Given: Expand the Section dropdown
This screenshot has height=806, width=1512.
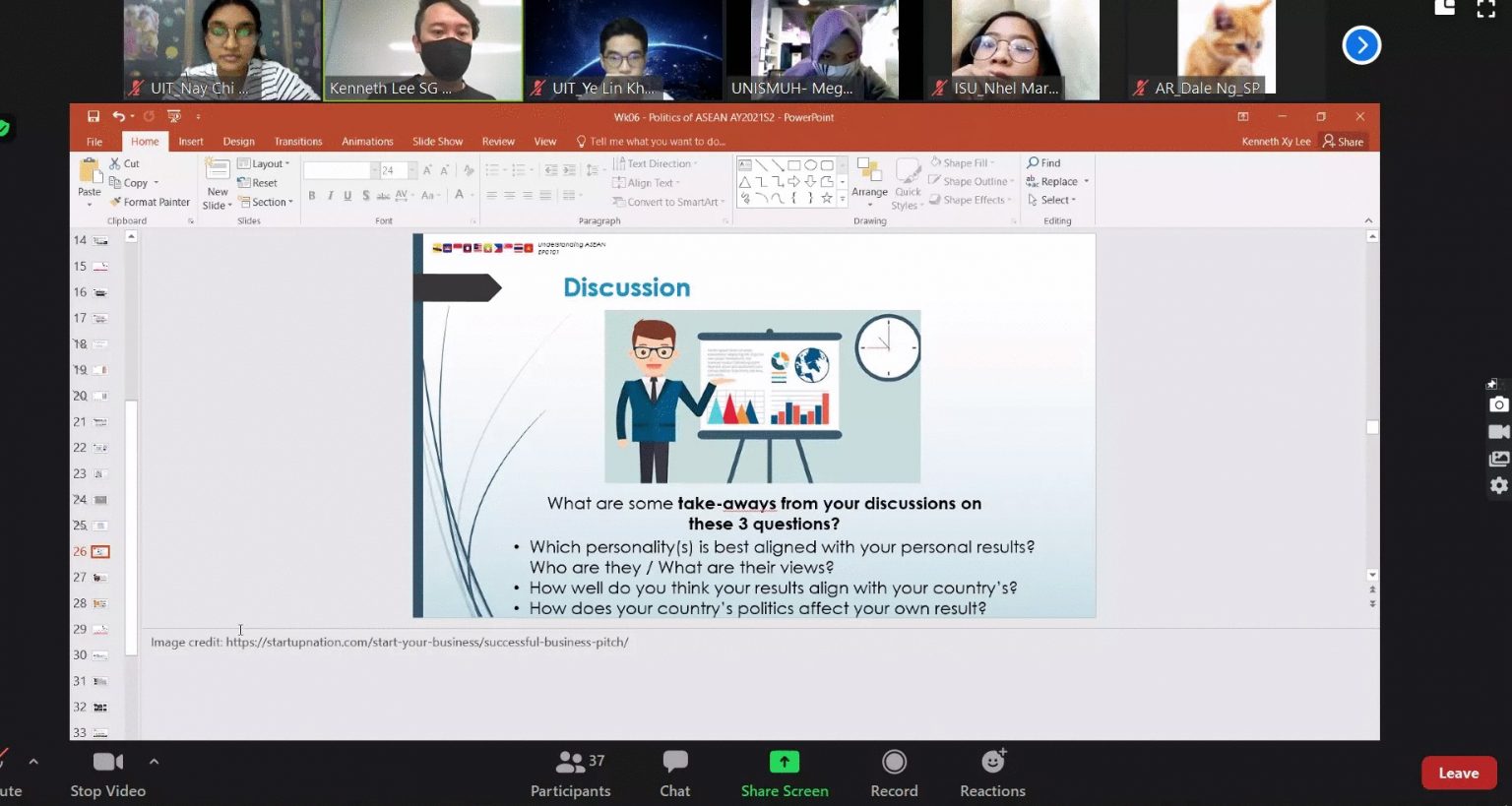Looking at the screenshot, I should pyautogui.click(x=267, y=203).
